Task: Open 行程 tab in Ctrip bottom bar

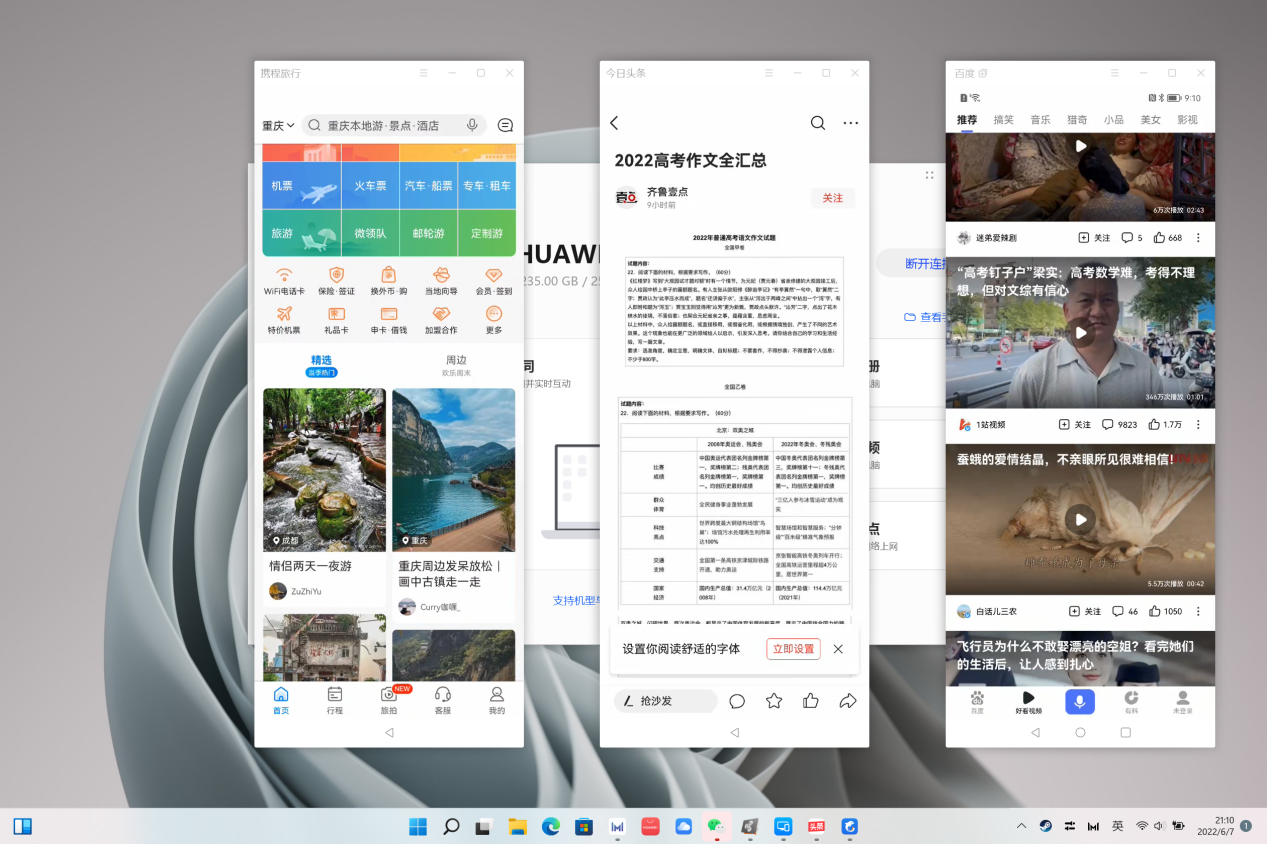Action: point(335,700)
